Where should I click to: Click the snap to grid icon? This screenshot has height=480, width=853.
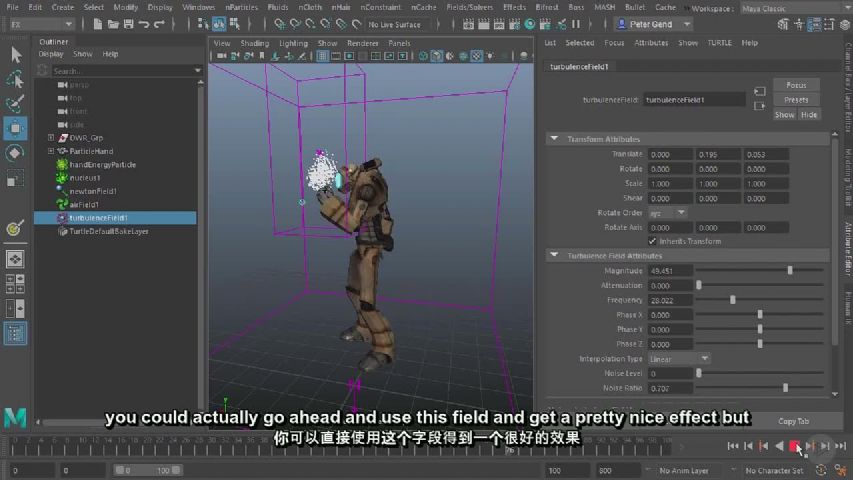pos(280,24)
